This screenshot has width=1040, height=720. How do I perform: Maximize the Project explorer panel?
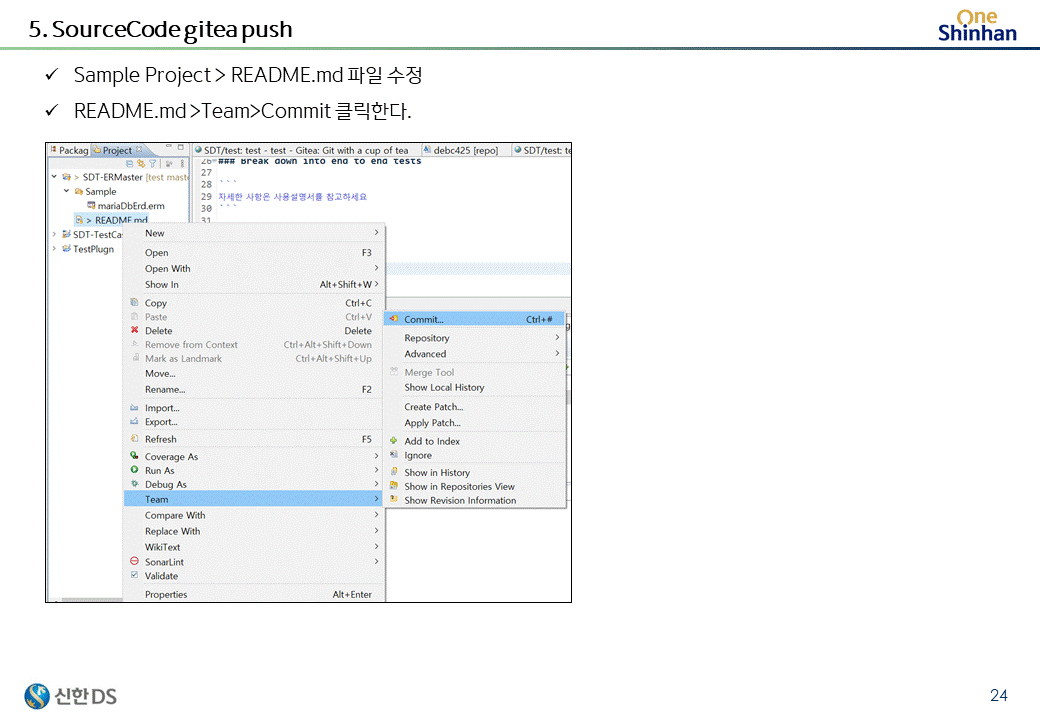click(180, 147)
